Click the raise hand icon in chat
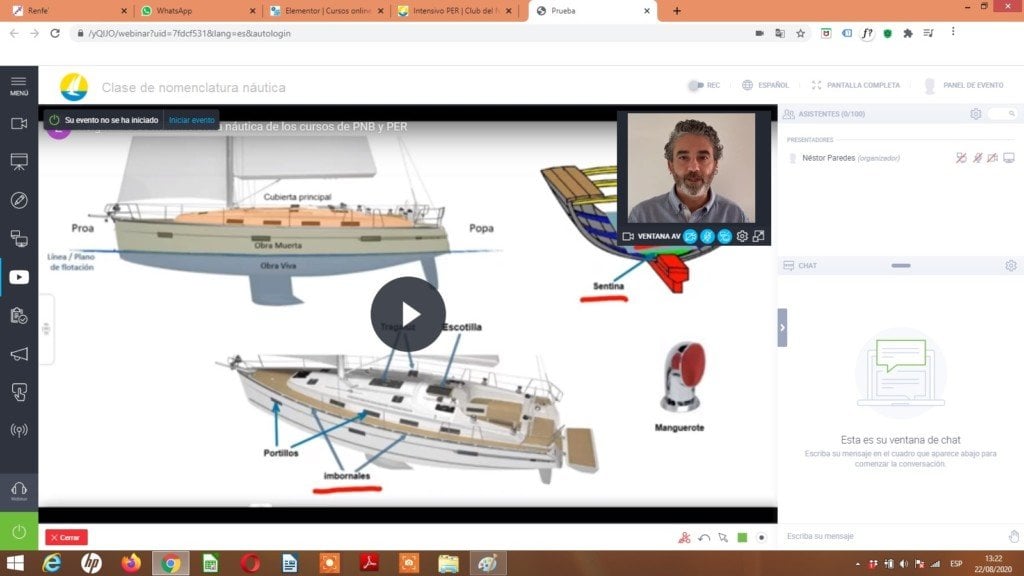1024x576 pixels. click(1014, 536)
